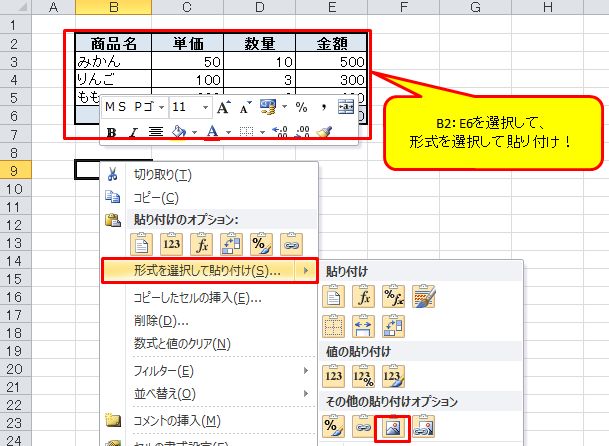Toggle center alignment on mini toolbar
609x446 pixels.
[156, 132]
